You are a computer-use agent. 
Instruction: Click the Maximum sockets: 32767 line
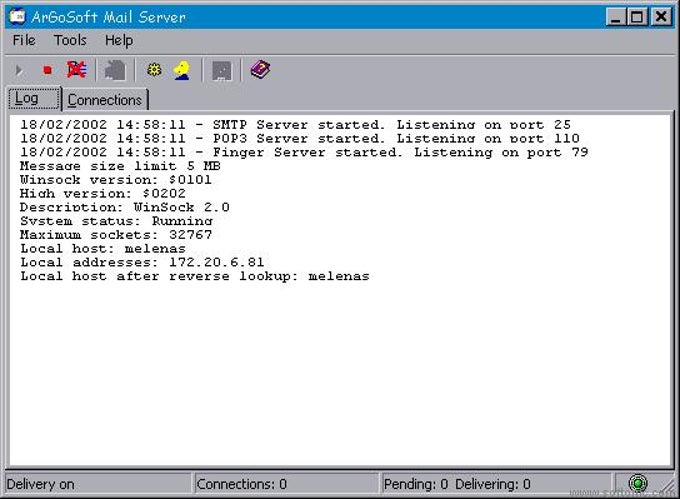[116, 235]
